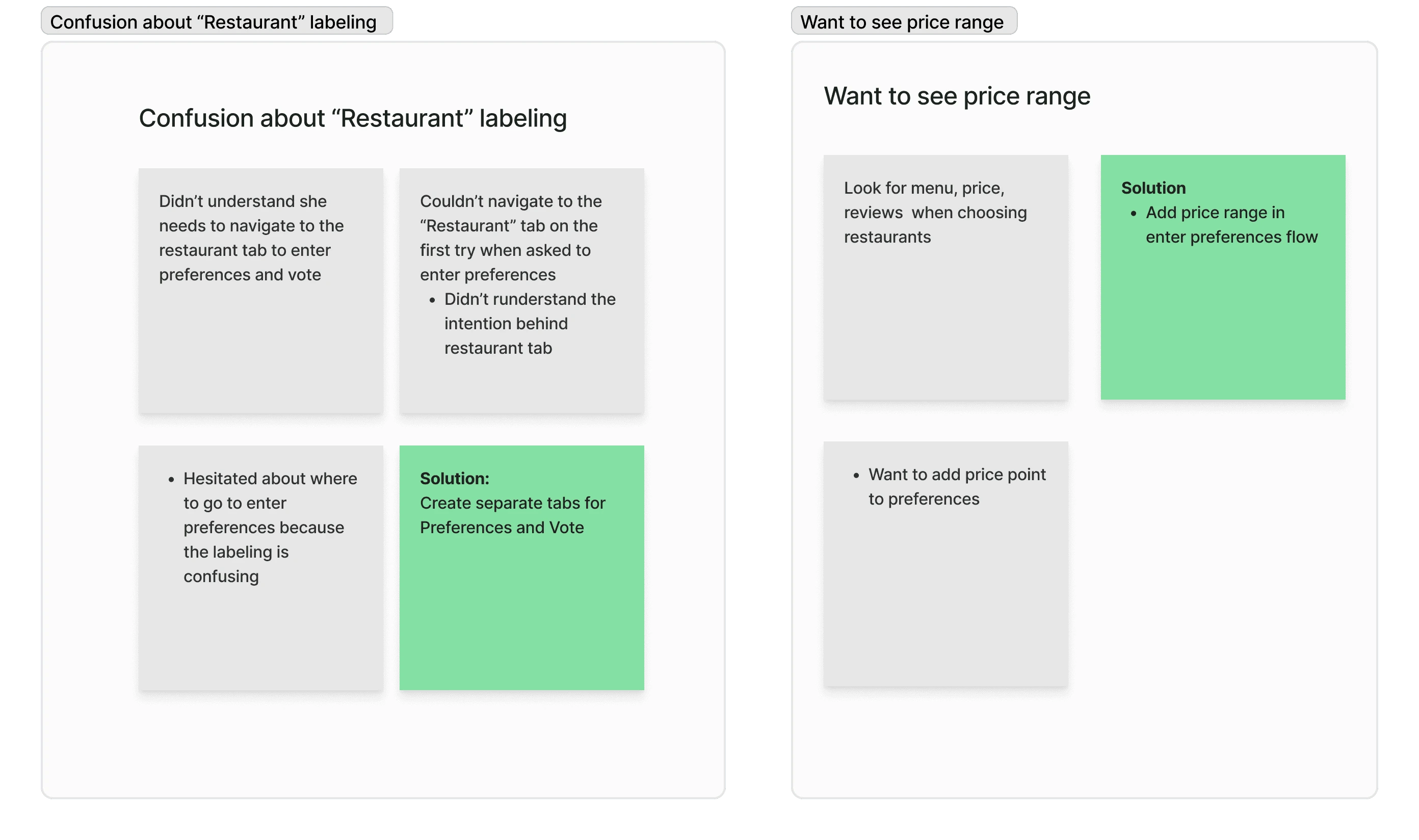Select the green "Create separate tabs" solution sticky
Image resolution: width=1419 pixels, height=840 pixels.
[x=521, y=617]
